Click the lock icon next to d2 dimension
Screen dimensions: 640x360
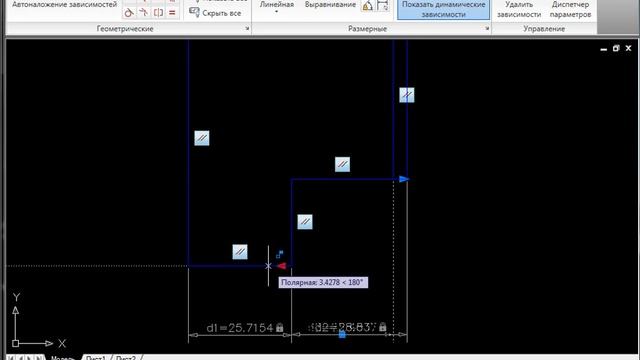tap(382, 327)
